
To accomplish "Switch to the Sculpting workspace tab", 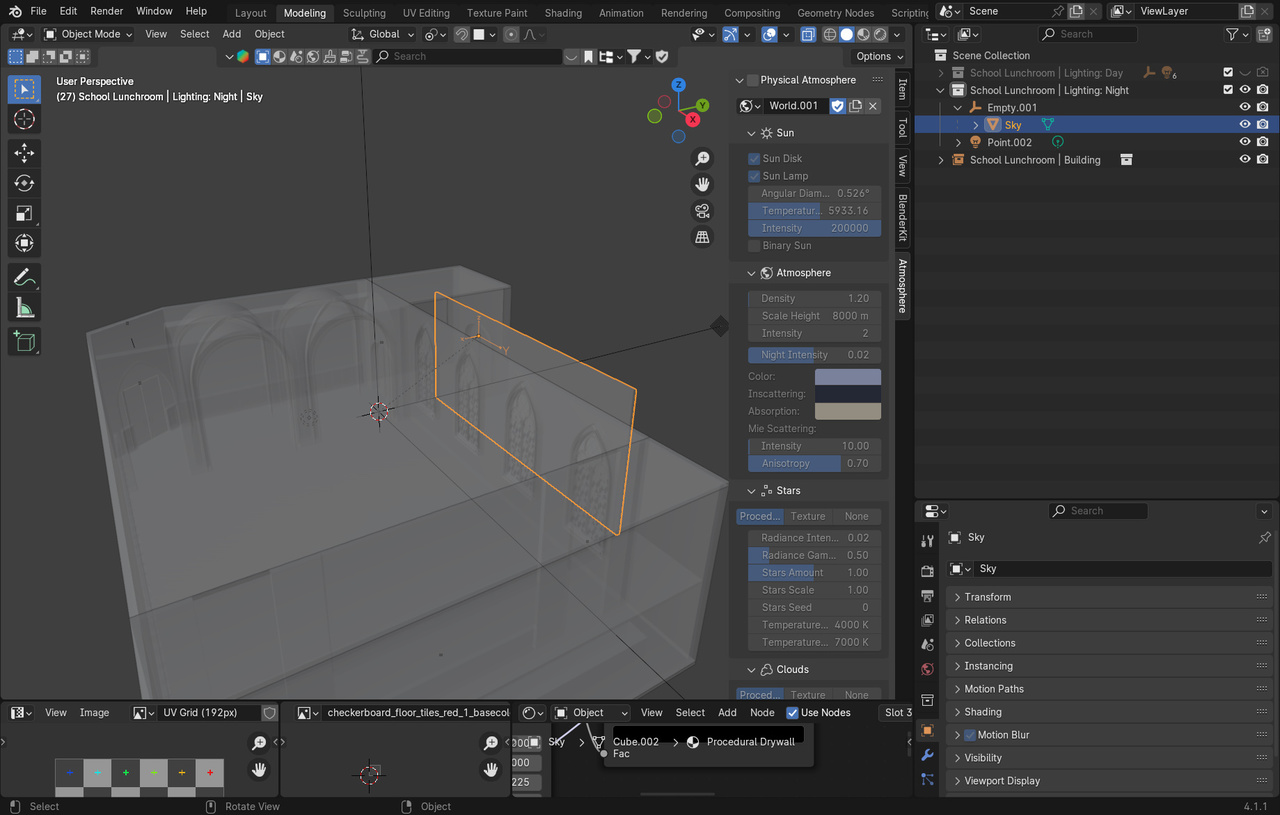I will coord(364,13).
